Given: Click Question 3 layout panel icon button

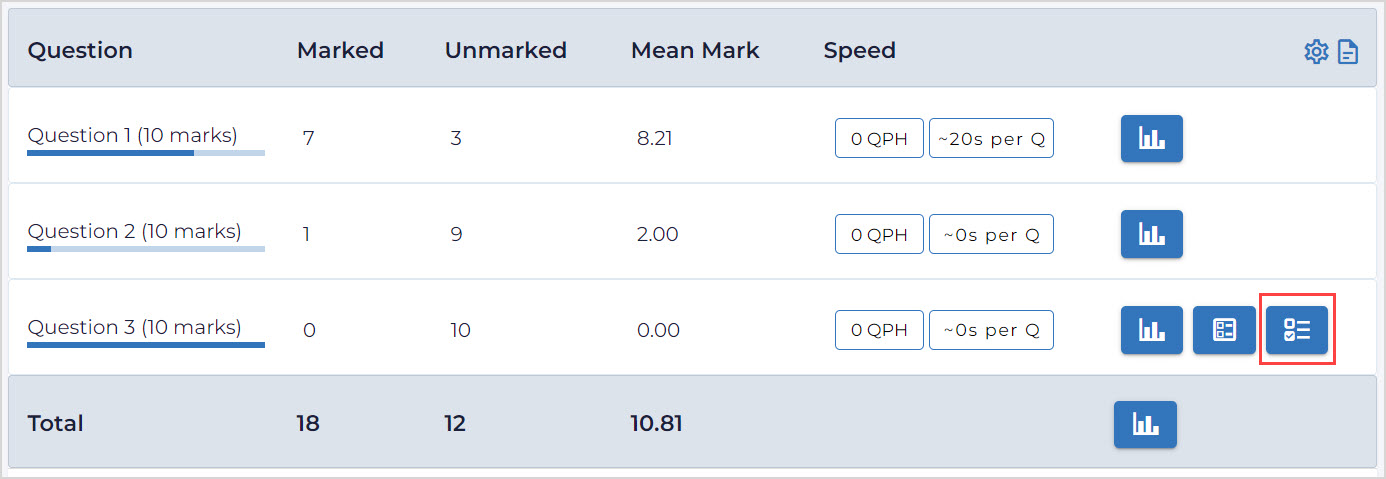Looking at the screenshot, I should coord(1224,330).
